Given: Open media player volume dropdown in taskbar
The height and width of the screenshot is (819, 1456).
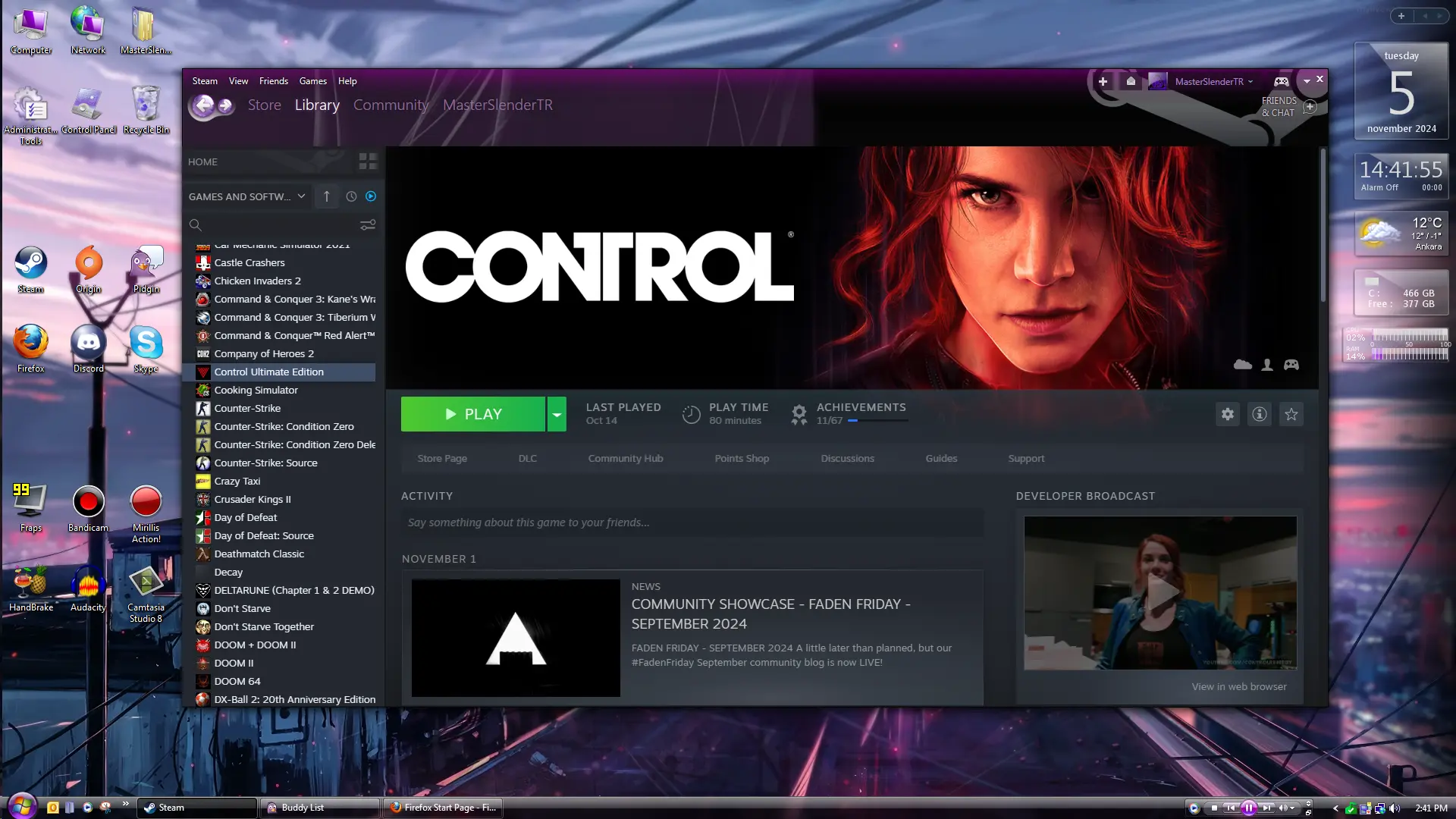Looking at the screenshot, I should pos(1292,808).
